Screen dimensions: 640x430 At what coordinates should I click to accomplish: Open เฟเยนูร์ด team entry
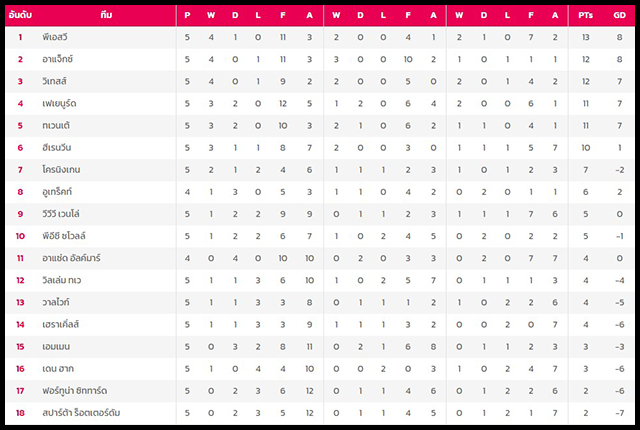coord(59,103)
